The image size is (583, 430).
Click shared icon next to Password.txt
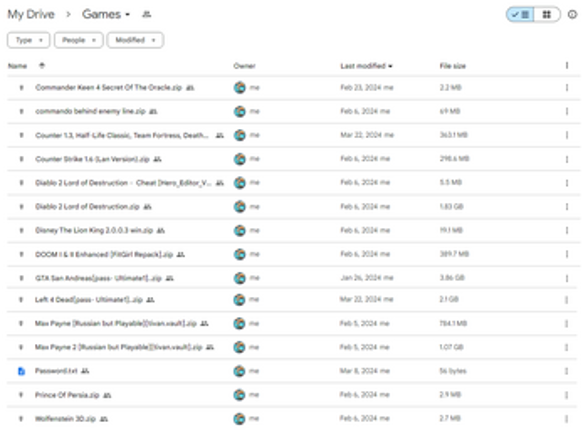(85, 371)
